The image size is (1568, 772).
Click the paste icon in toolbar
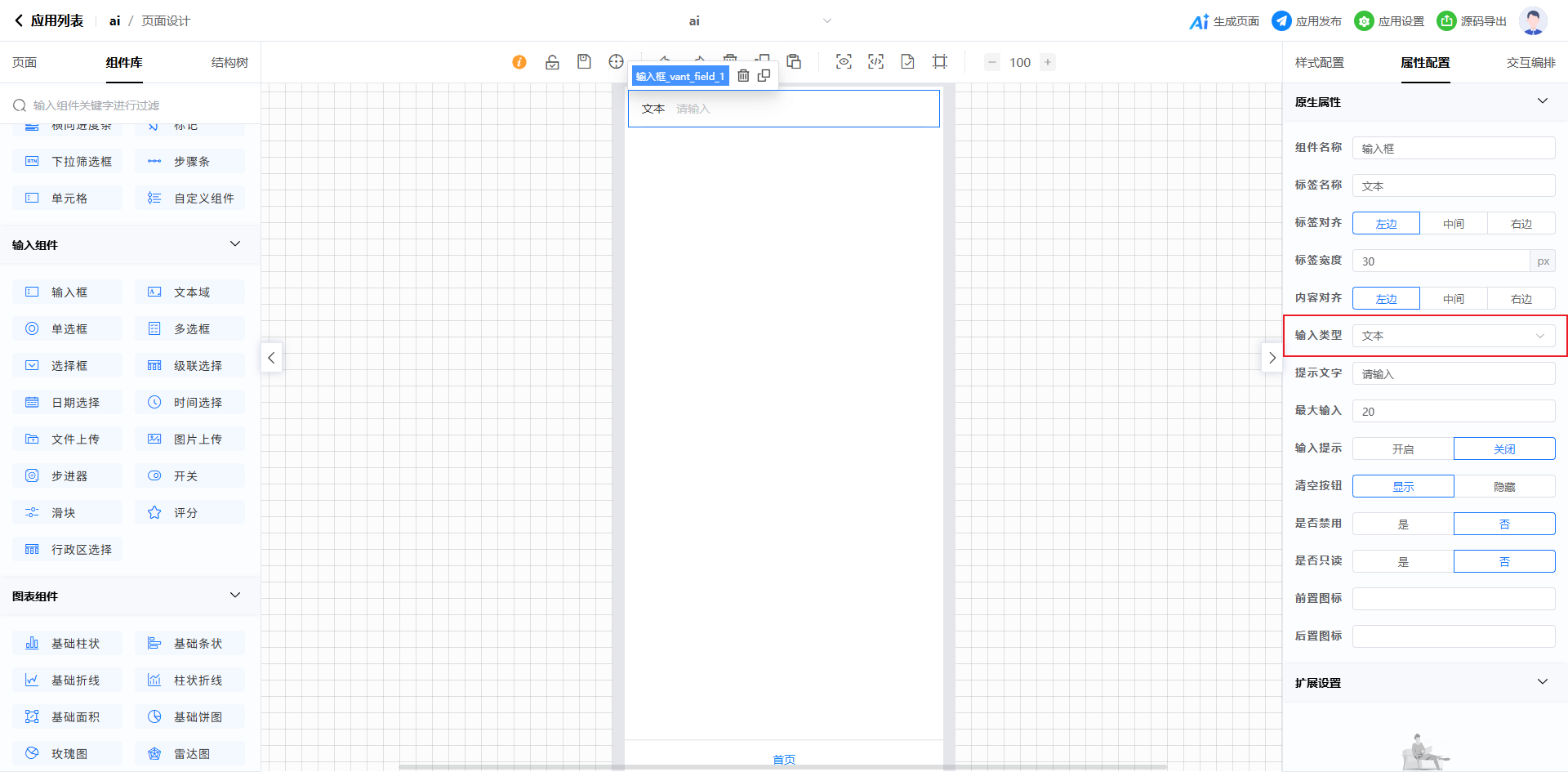tap(794, 62)
